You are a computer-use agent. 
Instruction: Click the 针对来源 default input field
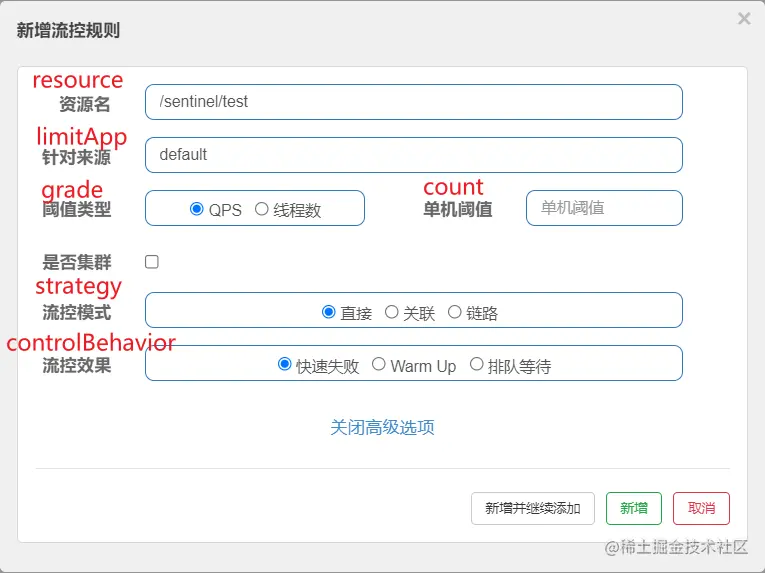pyautogui.click(x=414, y=155)
